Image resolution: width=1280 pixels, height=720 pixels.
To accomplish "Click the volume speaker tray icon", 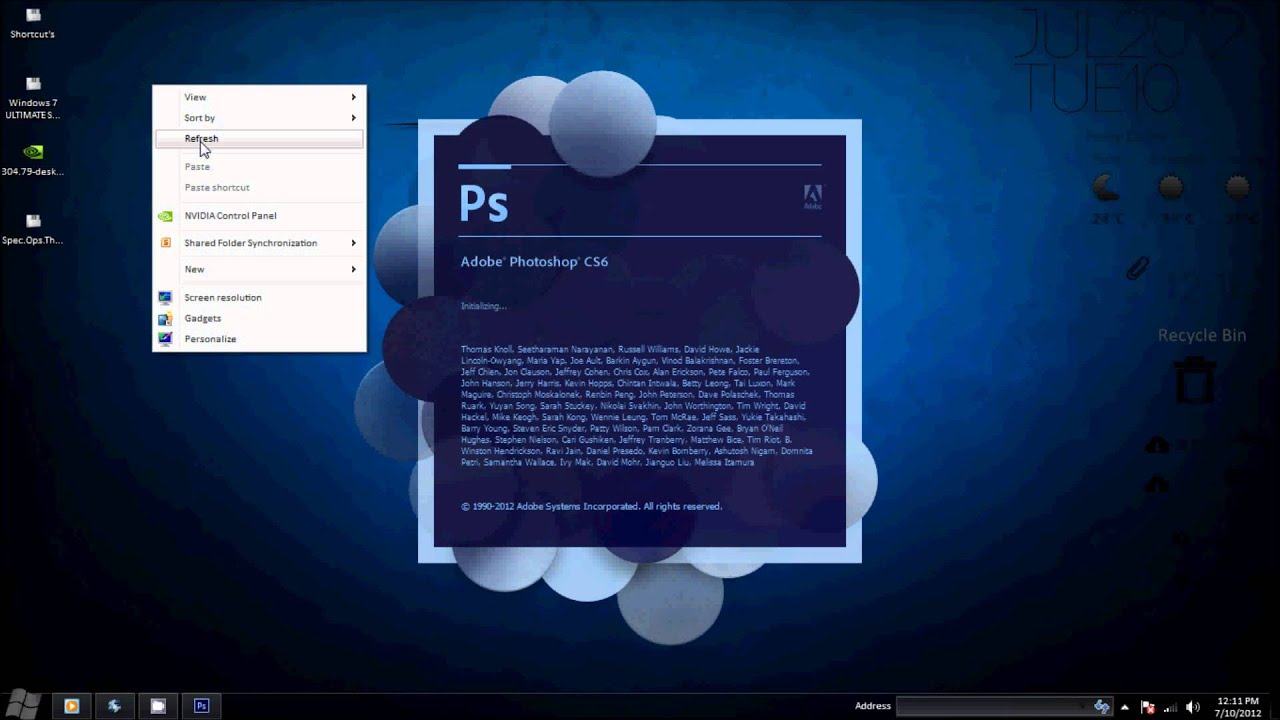I will coord(1192,707).
